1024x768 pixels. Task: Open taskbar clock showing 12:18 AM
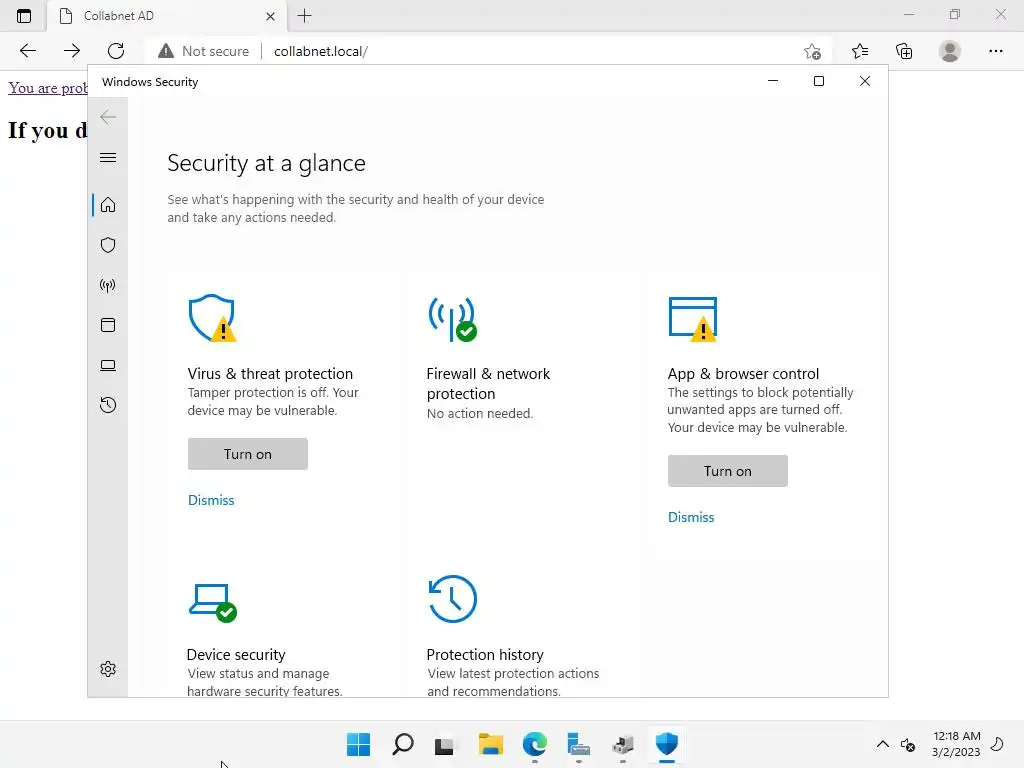[x=956, y=744]
